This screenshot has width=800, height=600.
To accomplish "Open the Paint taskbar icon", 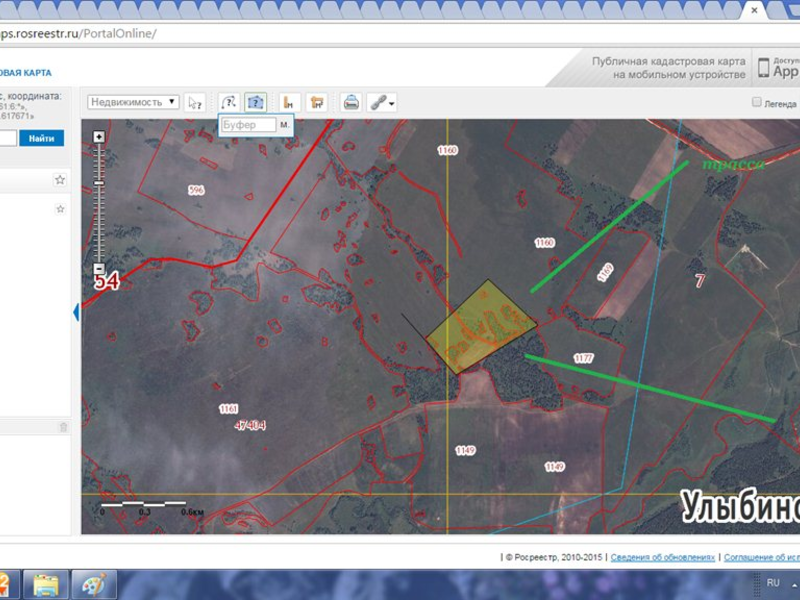I will (94, 585).
